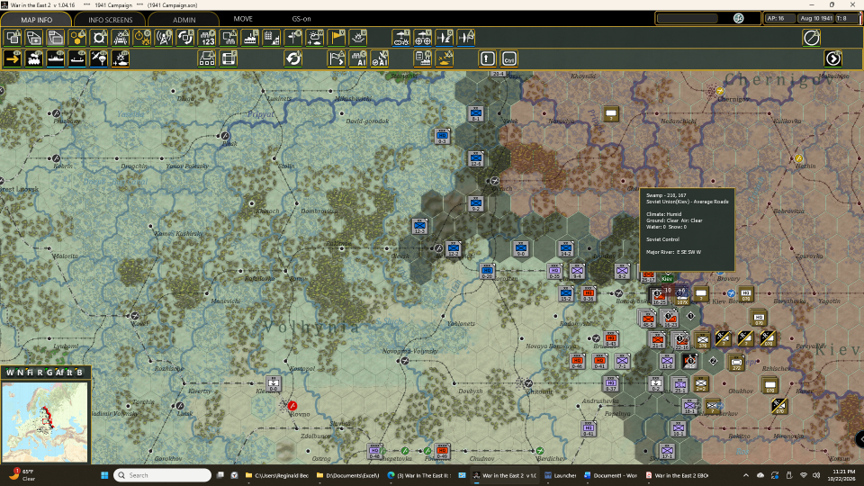Toggle the sun-circle supply overlay icon

(x=99, y=37)
